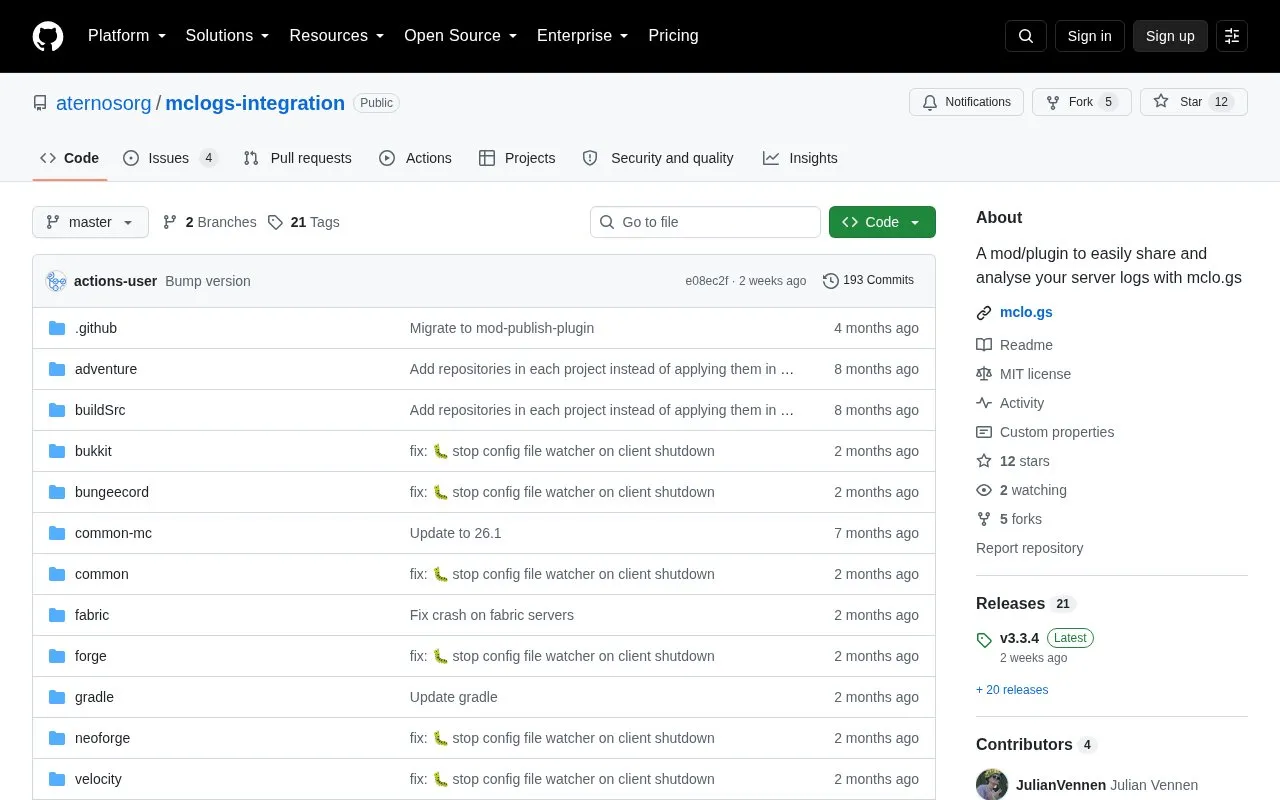Expand the Enterprise menu
This screenshot has width=1280, height=800.
pos(583,36)
